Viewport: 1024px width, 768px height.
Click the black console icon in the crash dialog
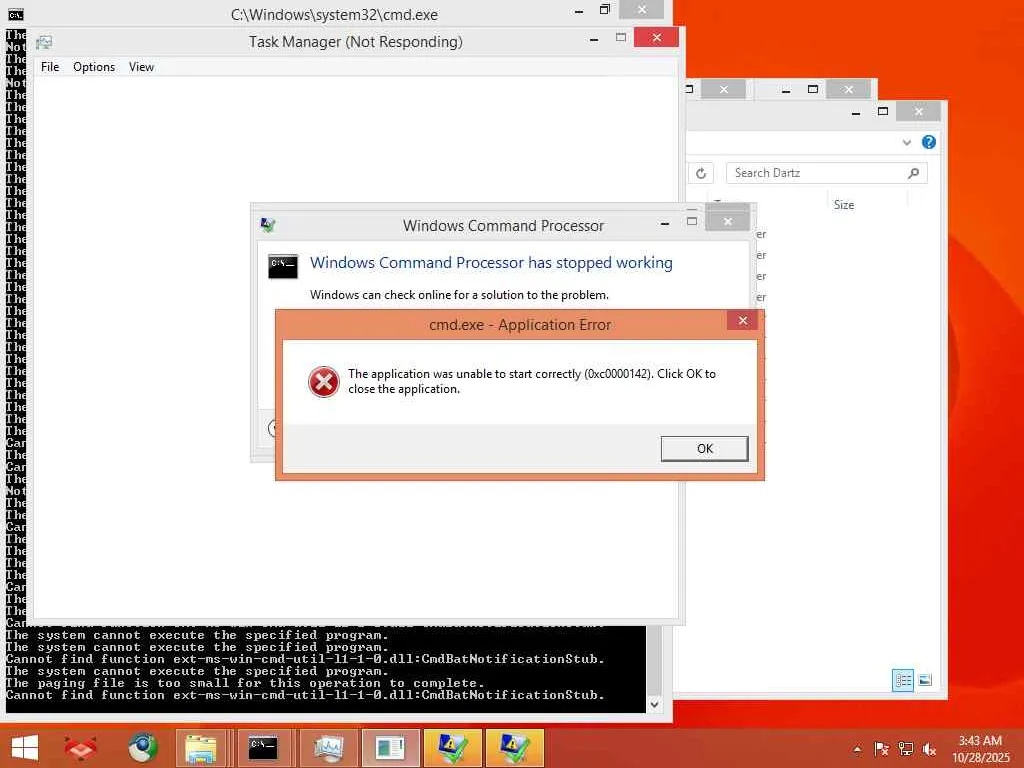(283, 266)
